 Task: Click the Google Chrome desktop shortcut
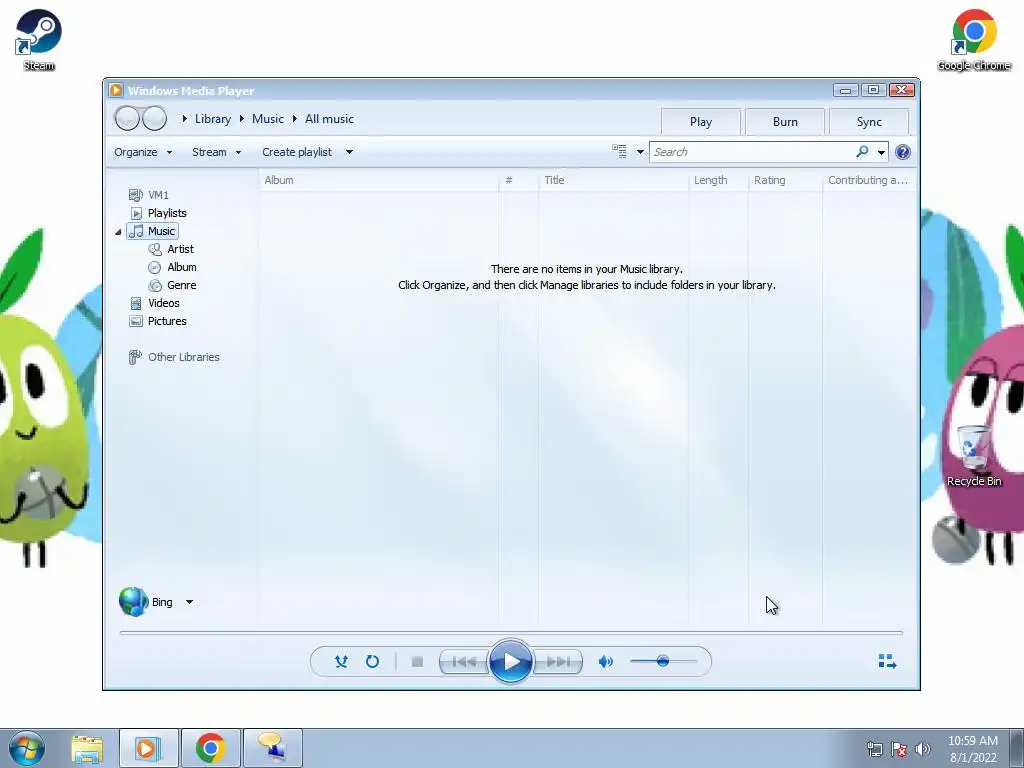(x=974, y=39)
